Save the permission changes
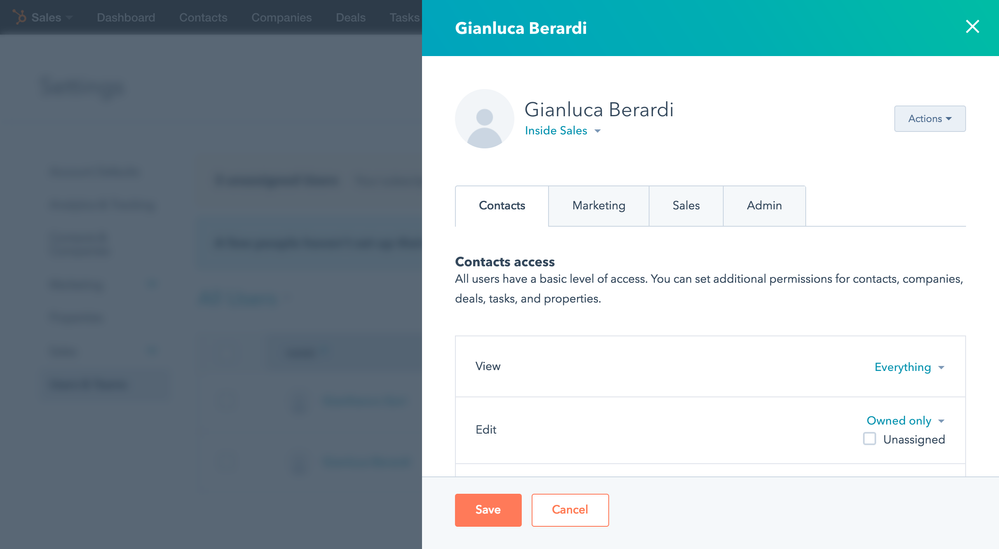Viewport: 999px width, 549px height. tap(488, 510)
